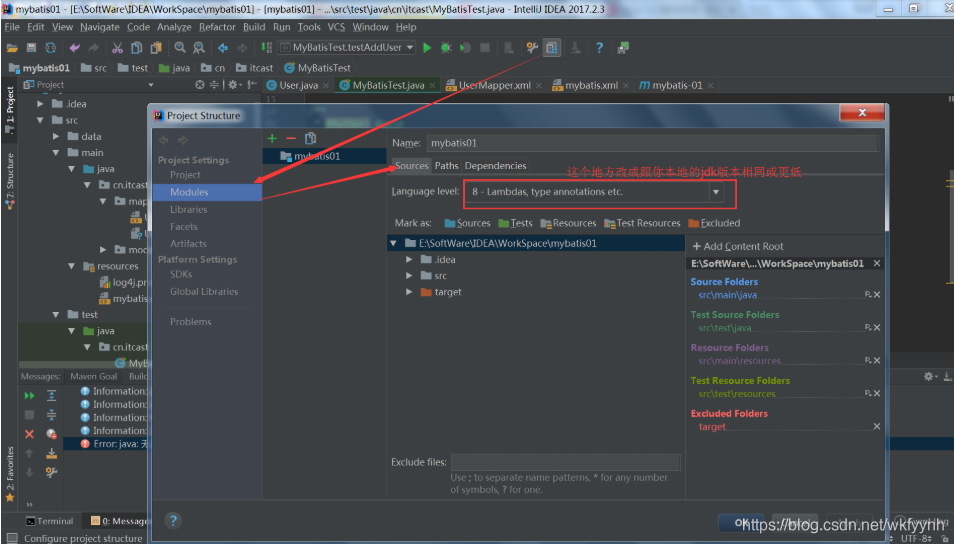Expand the target folder in the content root tree
954x544 pixels.
pyautogui.click(x=409, y=292)
